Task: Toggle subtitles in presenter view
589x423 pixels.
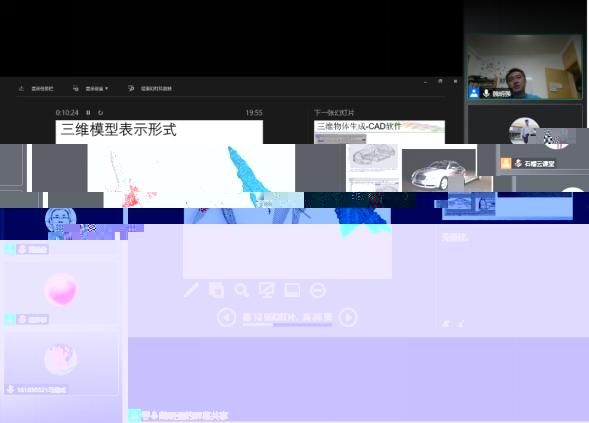Action: [x=292, y=290]
